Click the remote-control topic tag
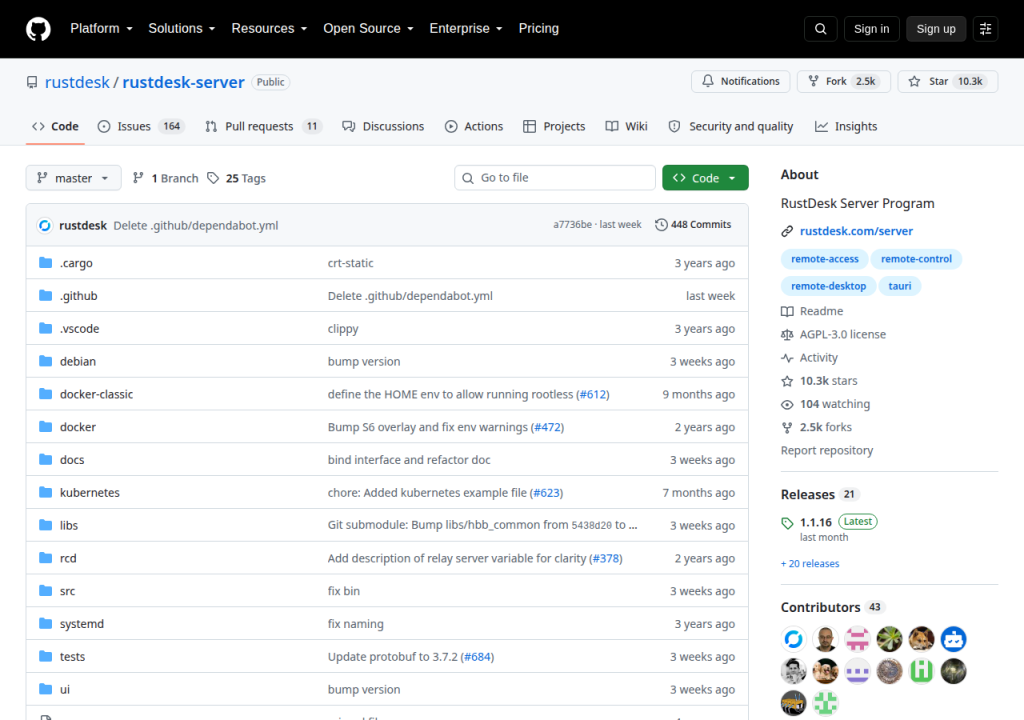The height and width of the screenshot is (720, 1024). [916, 259]
